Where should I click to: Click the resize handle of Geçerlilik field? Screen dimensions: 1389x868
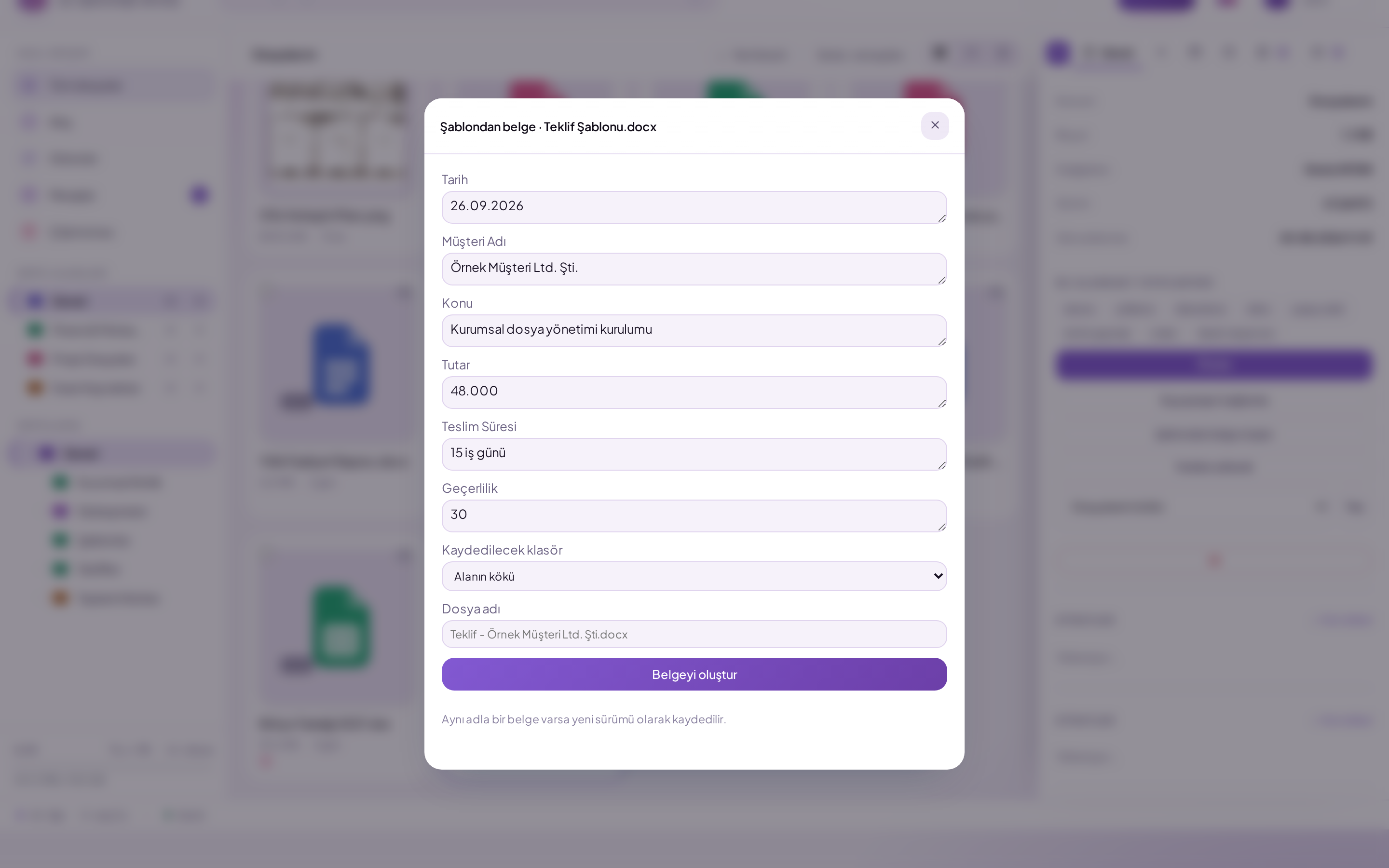(941, 527)
